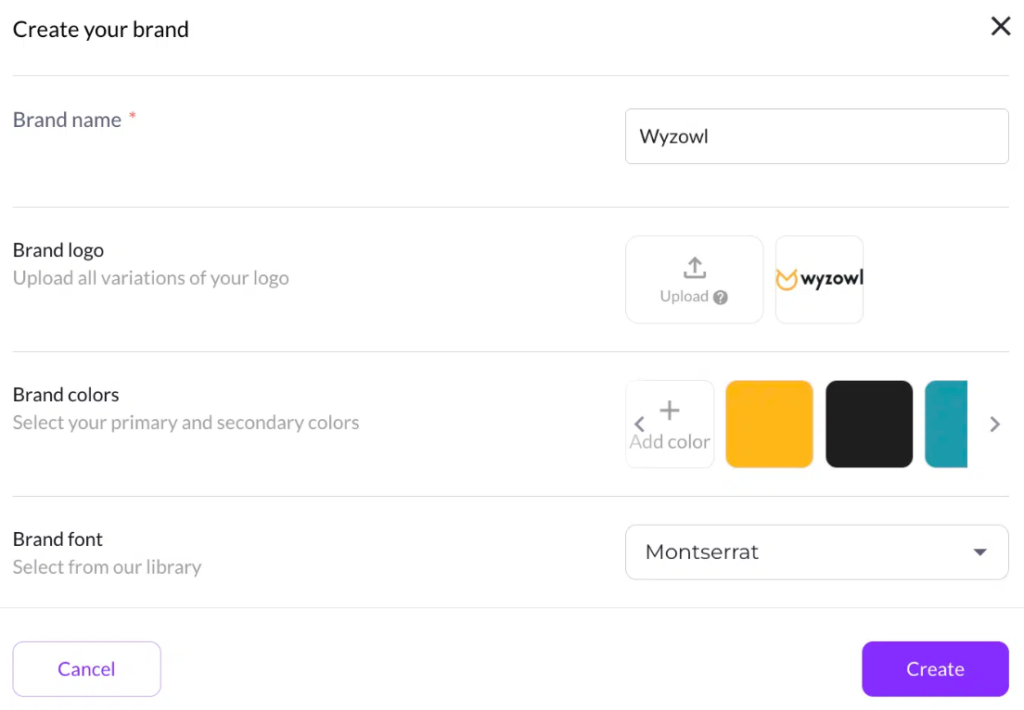Close the Create your brand dialog
1024x710 pixels.
pos(1000,27)
